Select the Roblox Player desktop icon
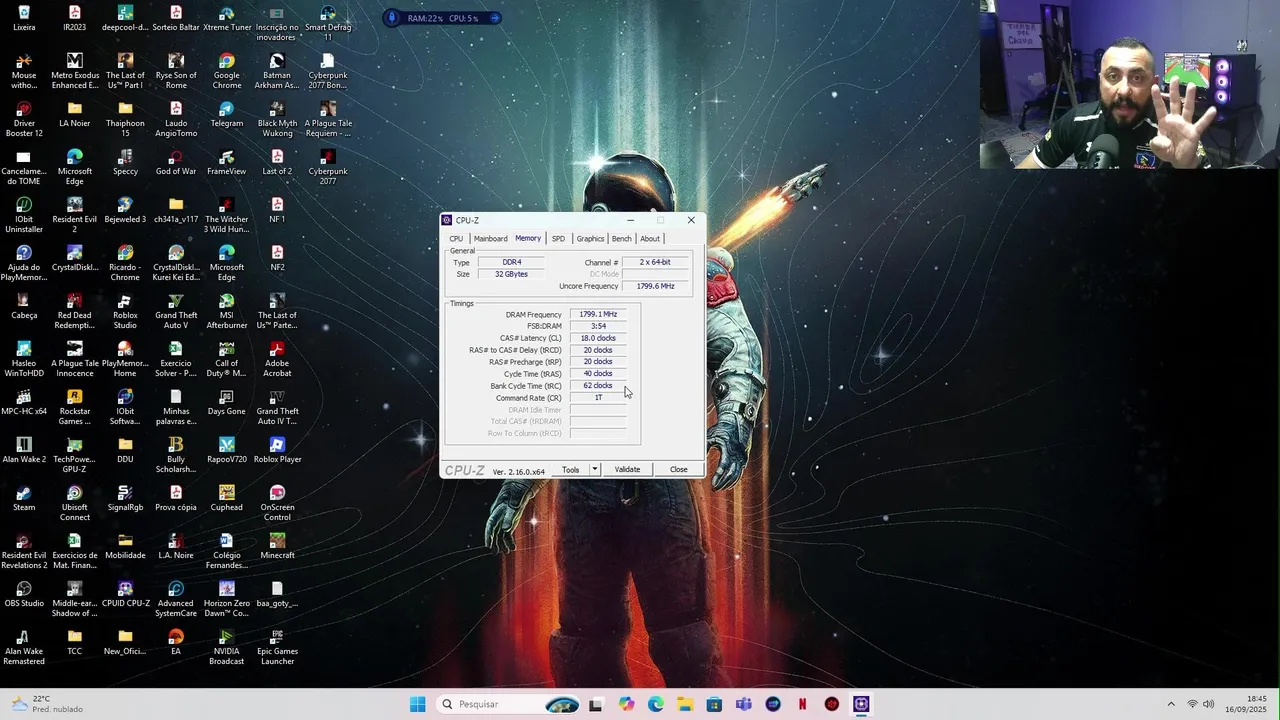Image resolution: width=1280 pixels, height=720 pixels. 277,451
